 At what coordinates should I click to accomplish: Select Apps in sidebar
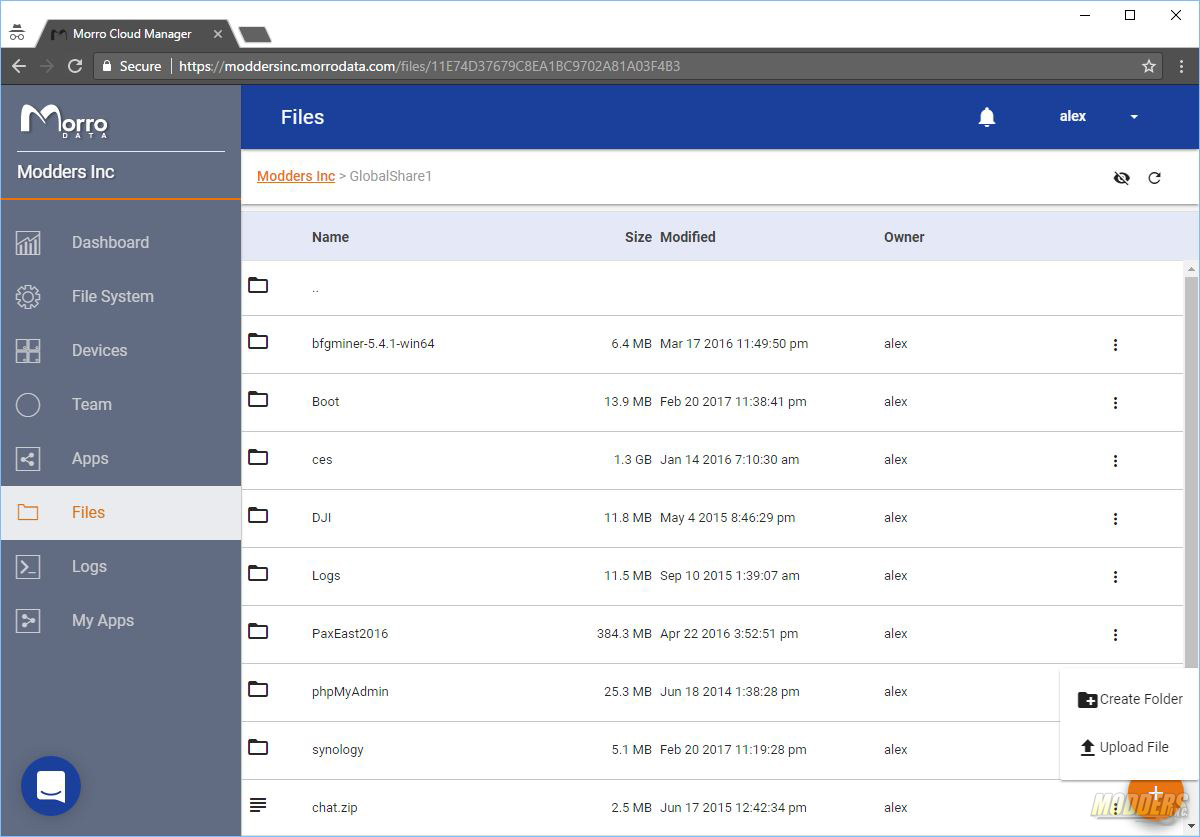pos(120,458)
